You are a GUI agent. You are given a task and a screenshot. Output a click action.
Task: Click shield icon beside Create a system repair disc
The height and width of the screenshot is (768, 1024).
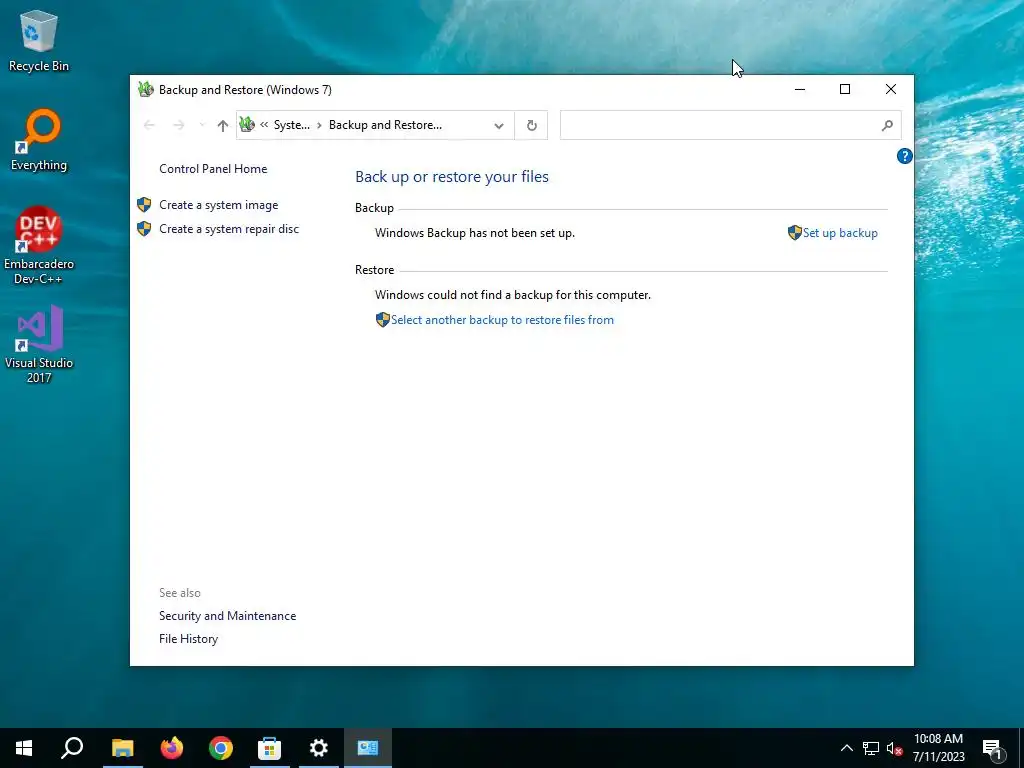click(144, 229)
